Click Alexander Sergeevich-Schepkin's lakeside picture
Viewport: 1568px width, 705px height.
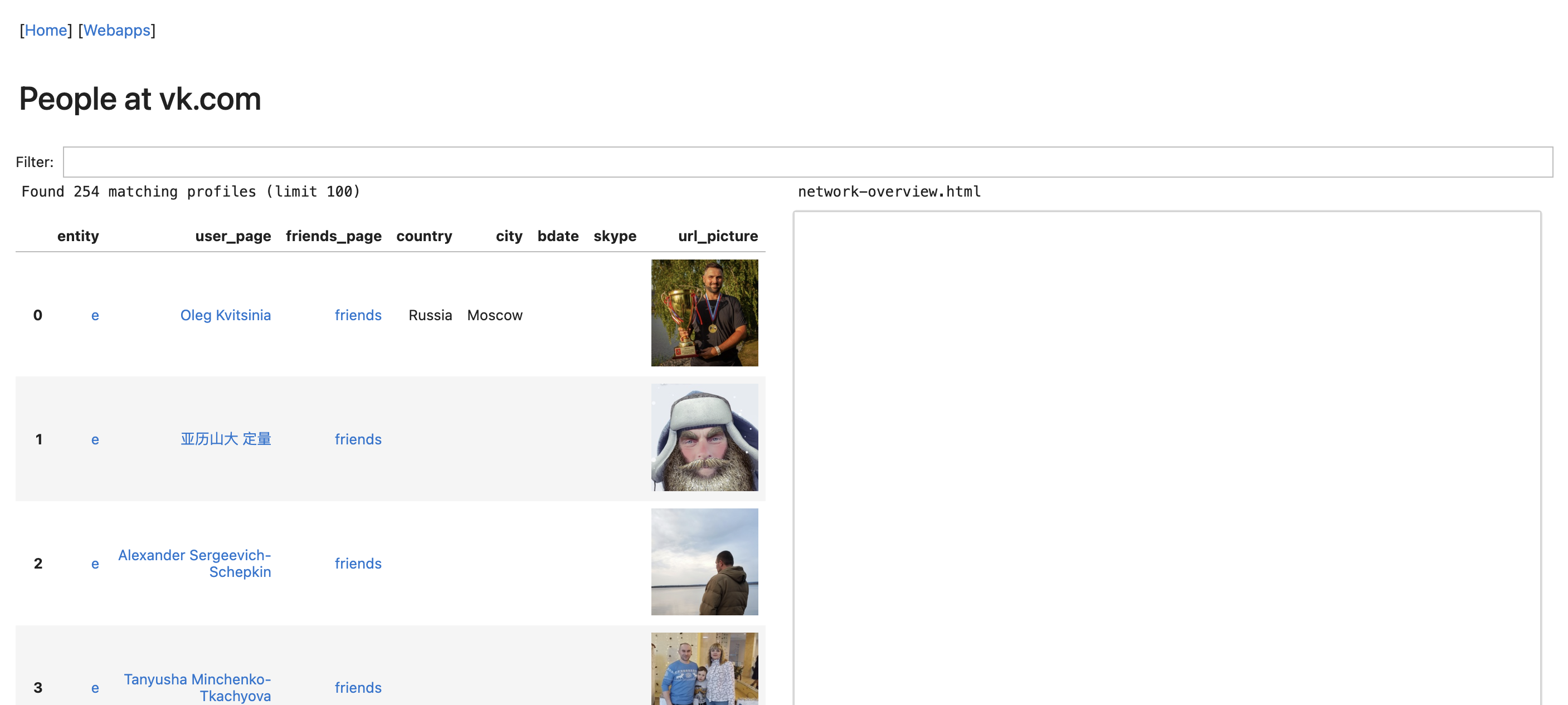click(704, 561)
